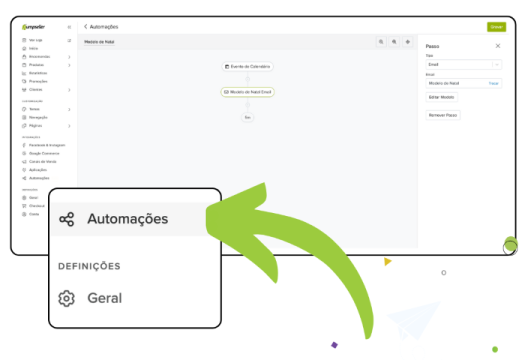525x360 pixels.
Task: Click the gear icon in the enlarged callout
Action: click(x=66, y=298)
